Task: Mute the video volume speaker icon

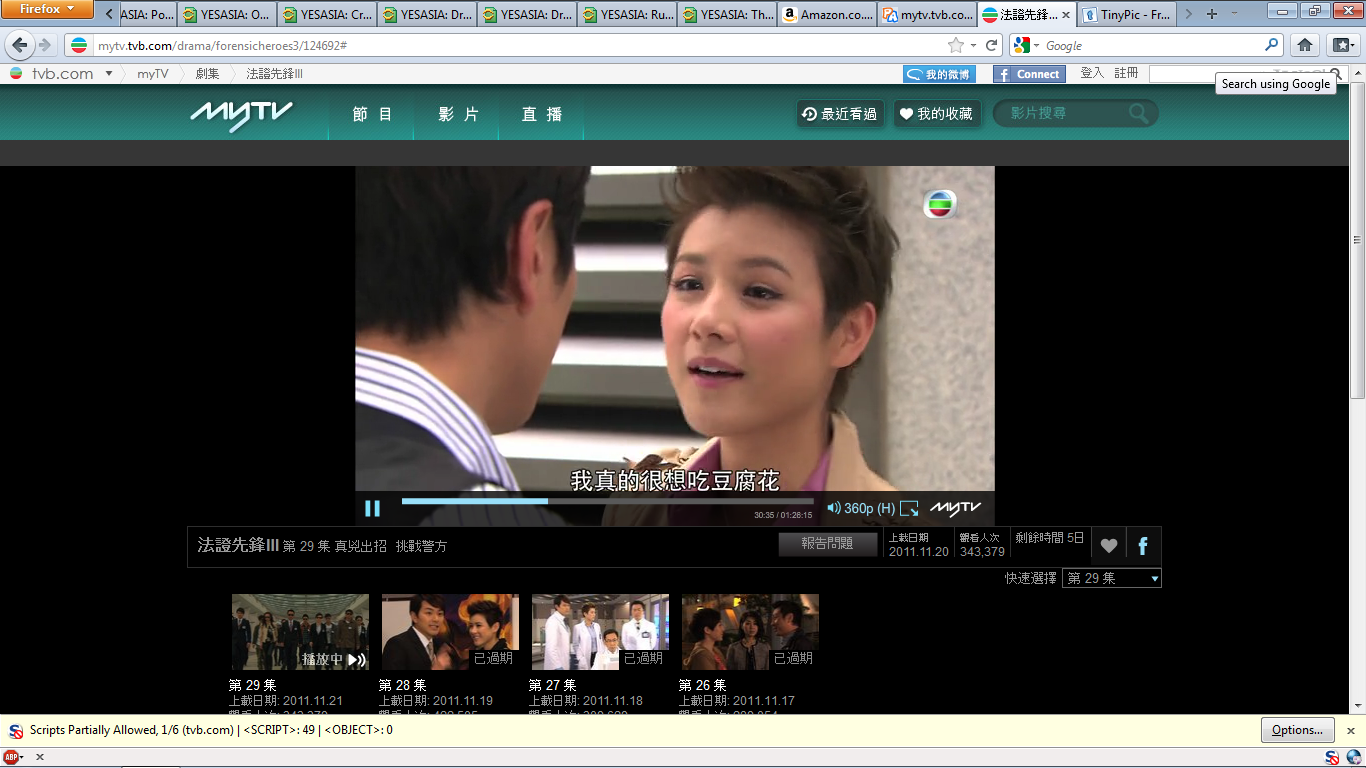Action: (833, 508)
